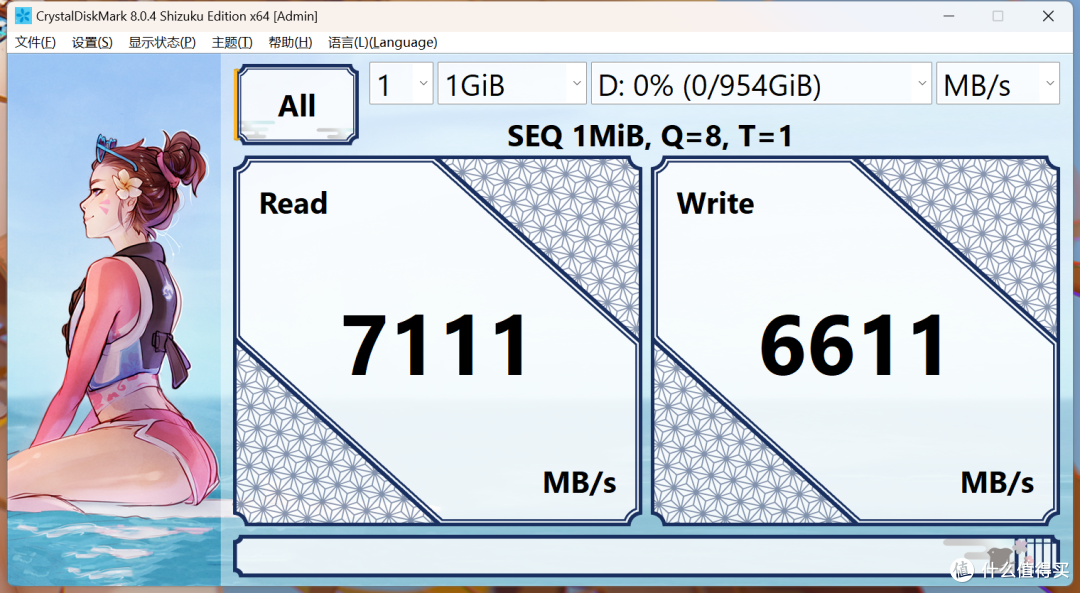Click the Write result value 6611
1080x593 pixels.
pyautogui.click(x=853, y=344)
